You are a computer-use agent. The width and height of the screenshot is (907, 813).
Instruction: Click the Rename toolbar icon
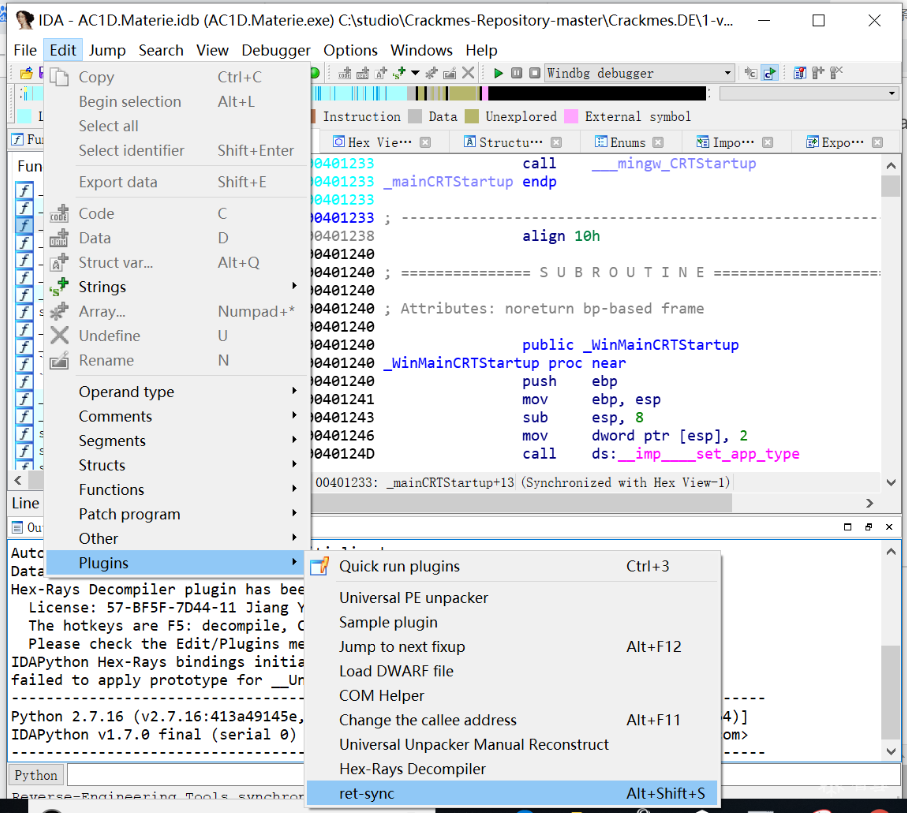pyautogui.click(x=449, y=73)
